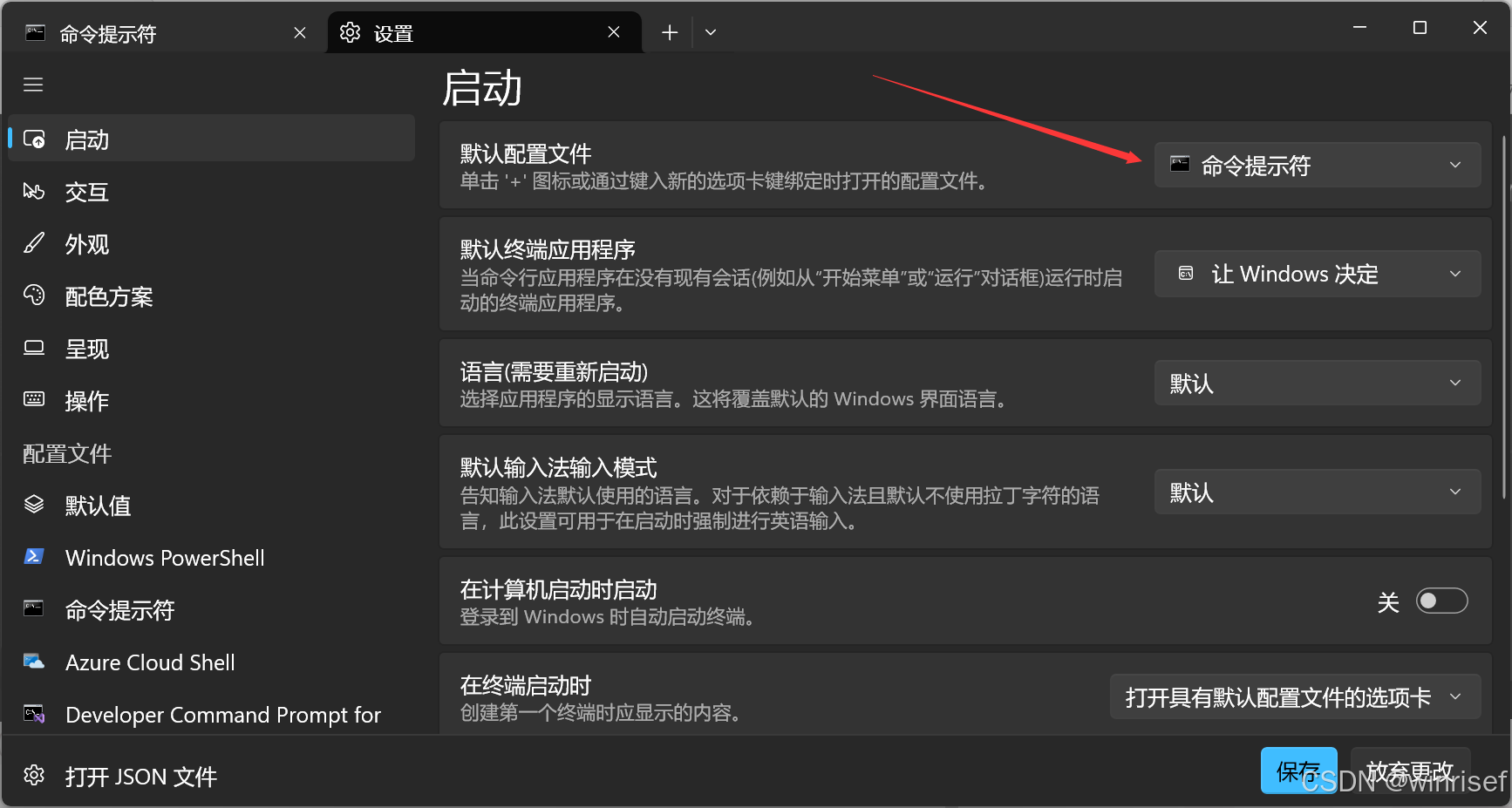Click the 保存 save button
This screenshot has height=808, width=1512.
1298,771
